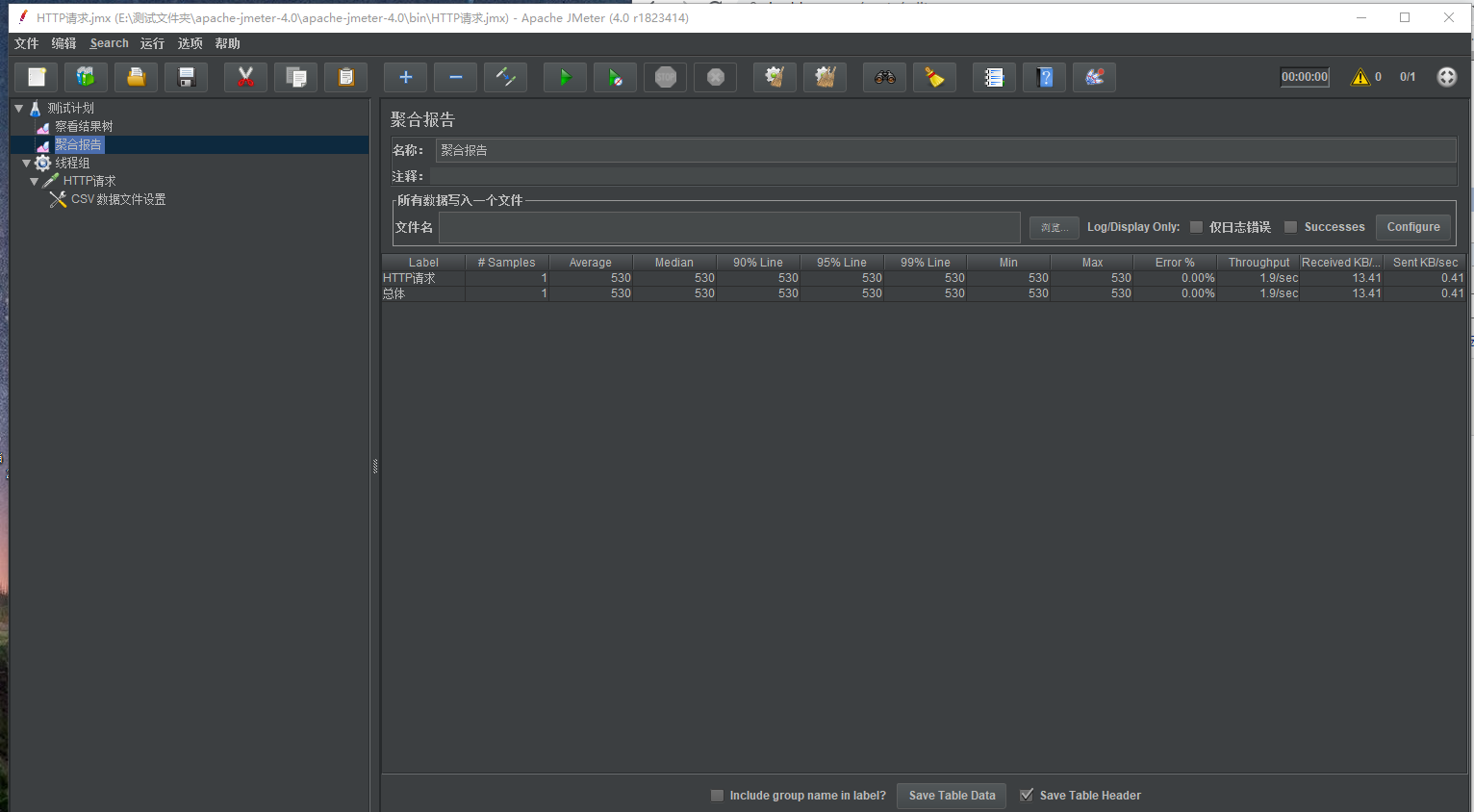
Task: Sort by the Median column header
Action: (x=674, y=262)
